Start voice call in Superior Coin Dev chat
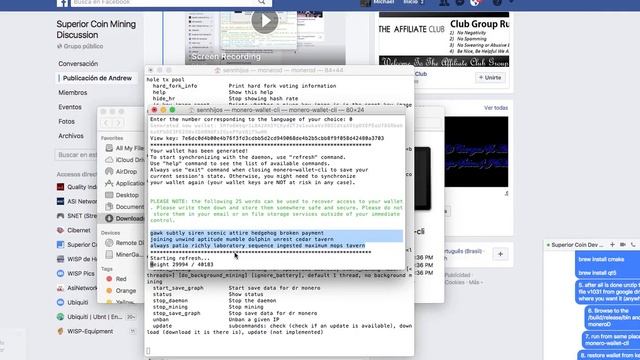The image size is (640, 360). click(633, 244)
